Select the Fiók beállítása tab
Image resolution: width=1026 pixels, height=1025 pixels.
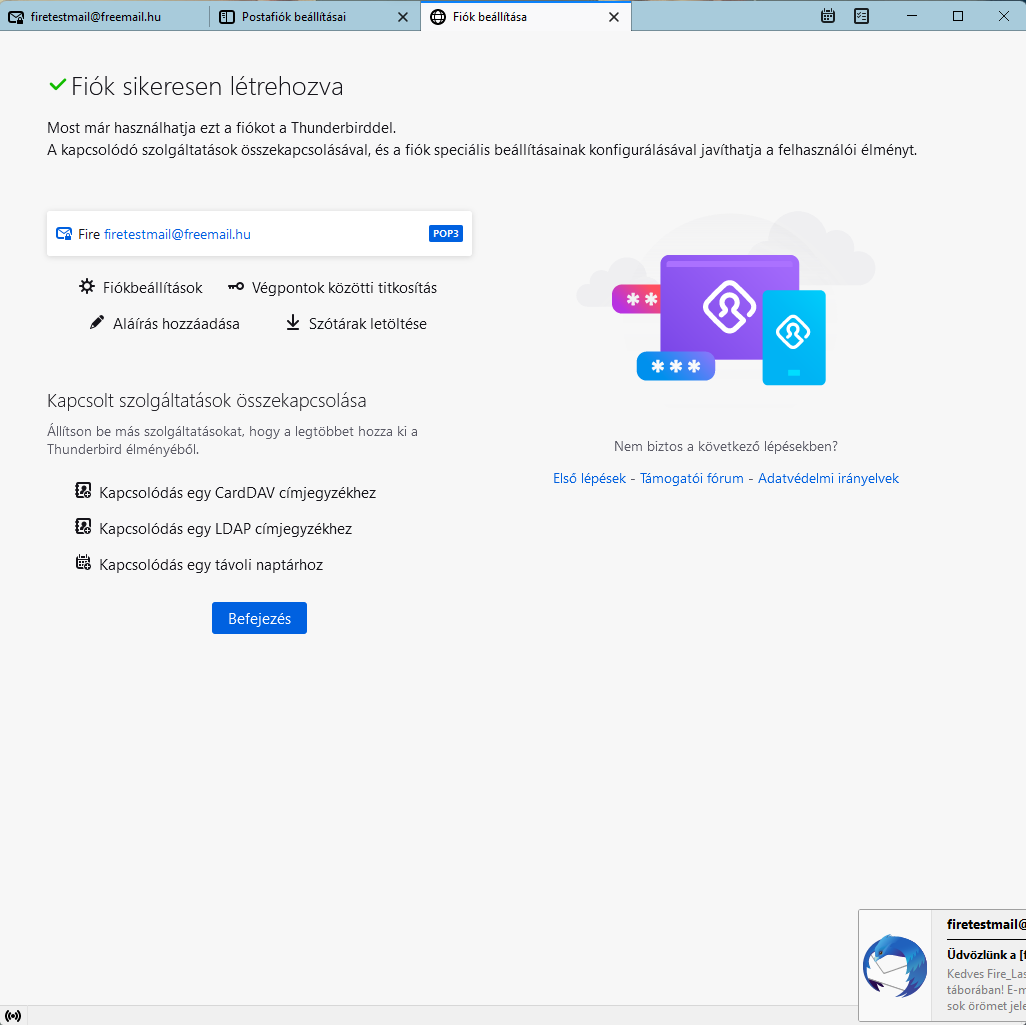point(525,16)
